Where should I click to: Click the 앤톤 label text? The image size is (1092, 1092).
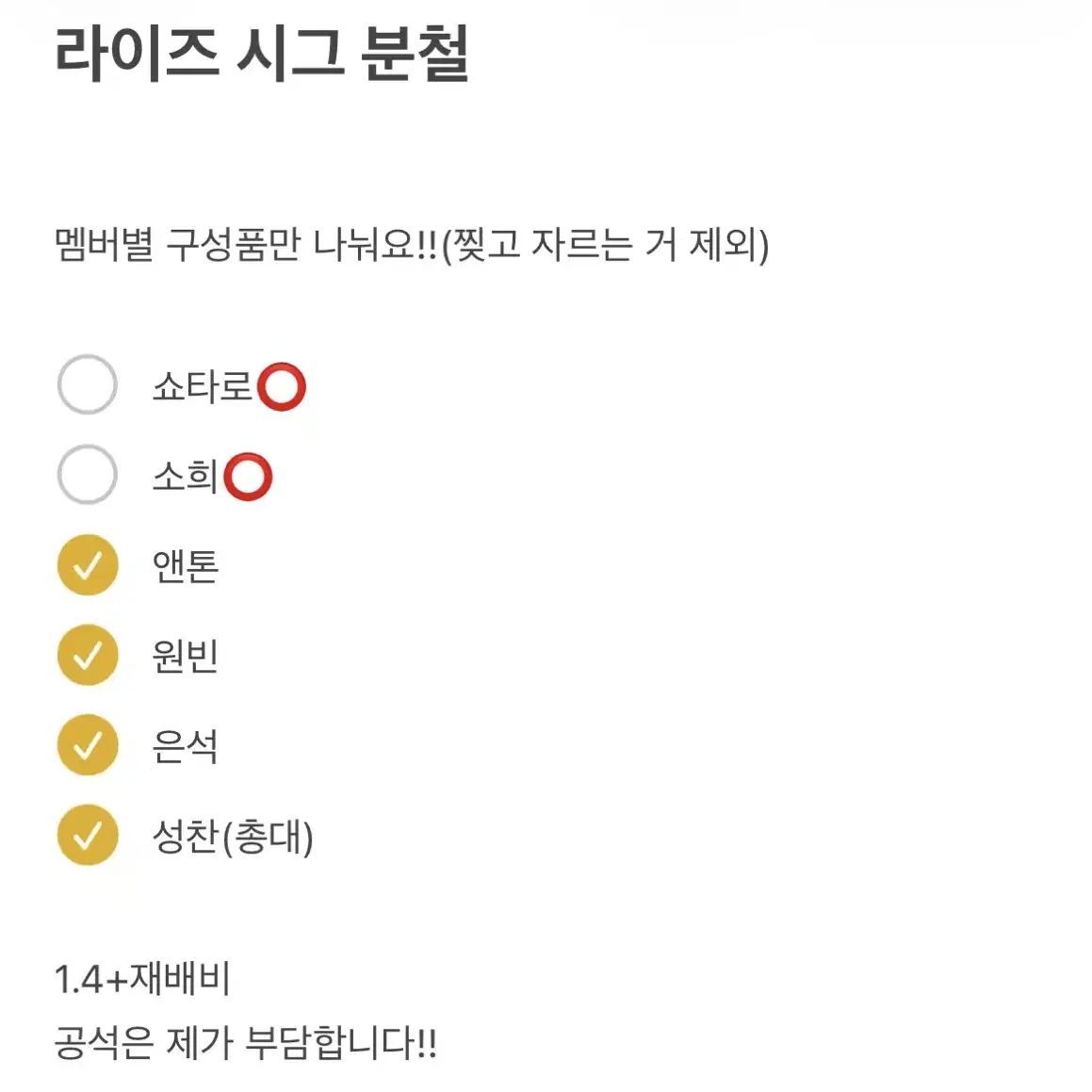(185, 565)
